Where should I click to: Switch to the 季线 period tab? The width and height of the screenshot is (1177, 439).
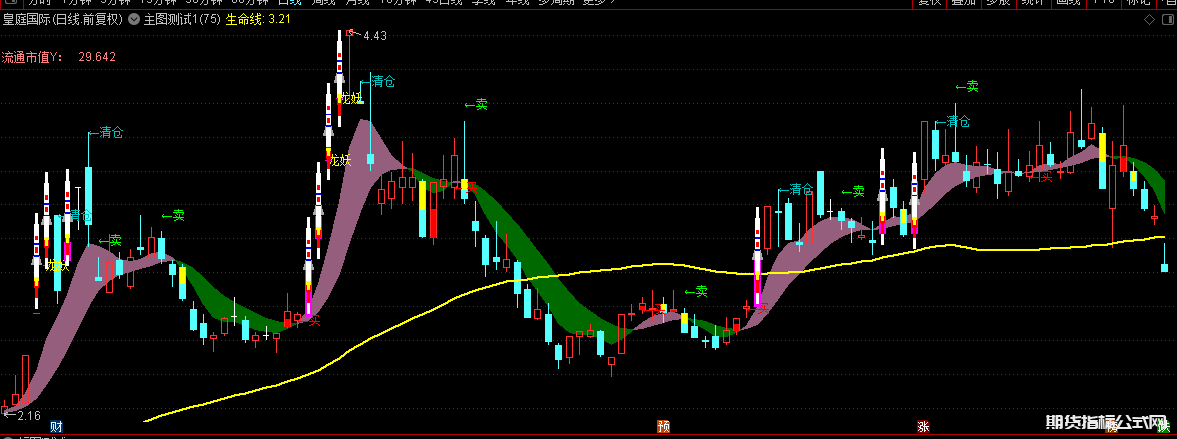pos(484,2)
